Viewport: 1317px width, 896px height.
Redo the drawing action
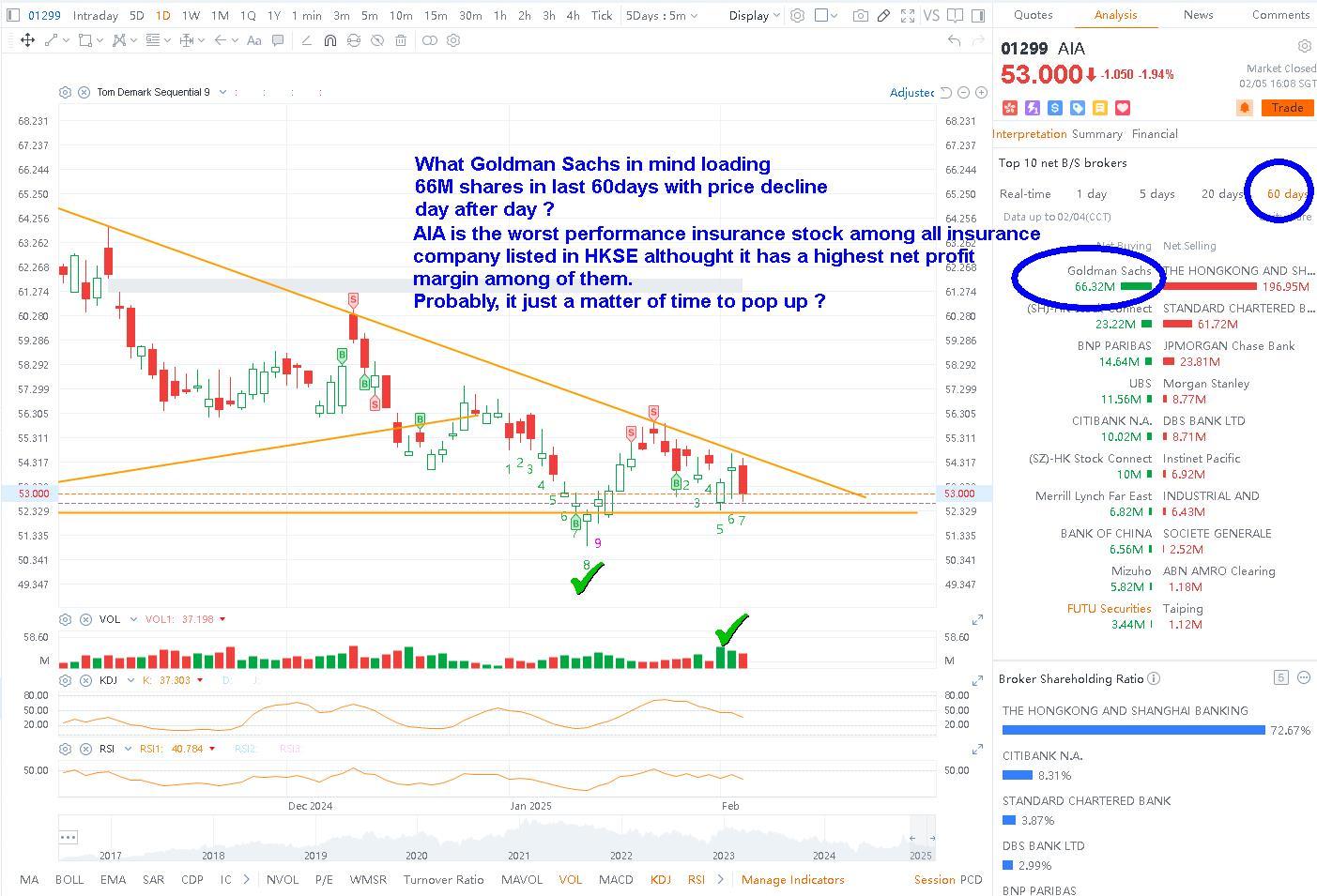pyautogui.click(x=980, y=40)
